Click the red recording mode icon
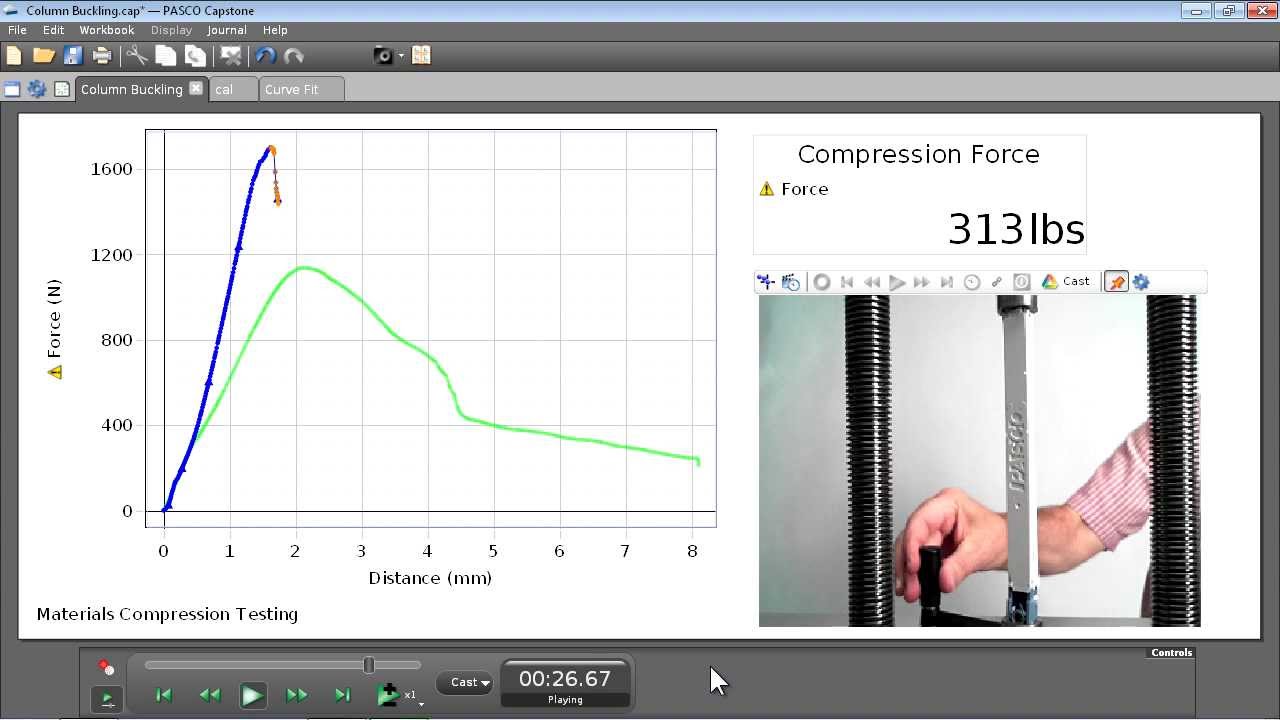 (x=106, y=667)
